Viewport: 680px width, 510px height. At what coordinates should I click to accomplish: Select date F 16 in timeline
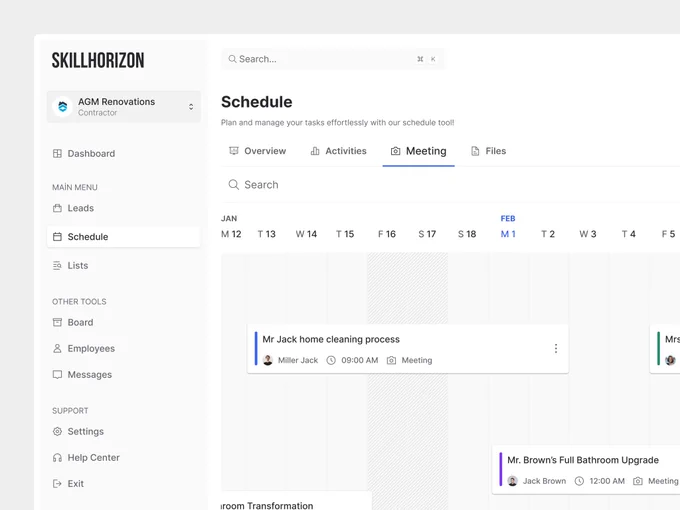point(387,234)
